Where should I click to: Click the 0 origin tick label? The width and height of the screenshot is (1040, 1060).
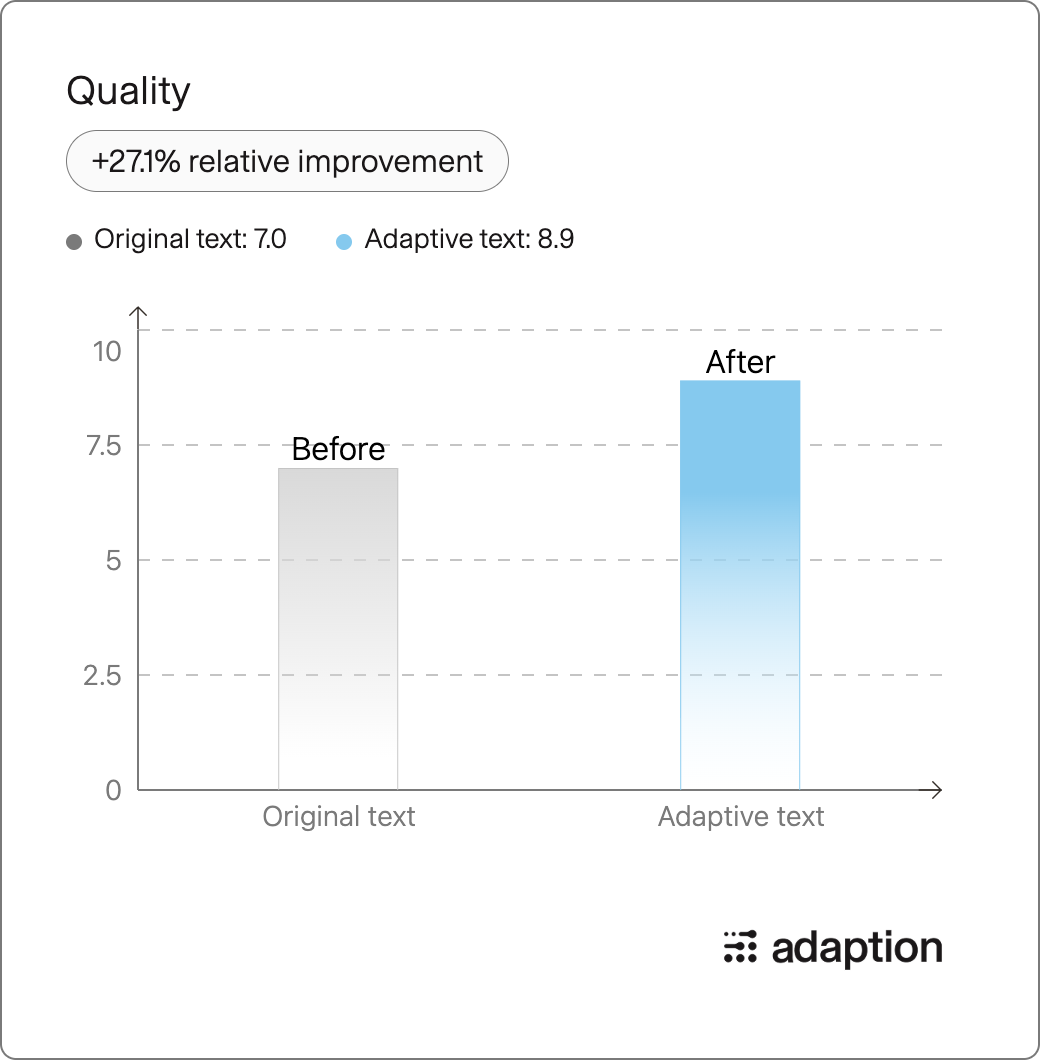(114, 791)
